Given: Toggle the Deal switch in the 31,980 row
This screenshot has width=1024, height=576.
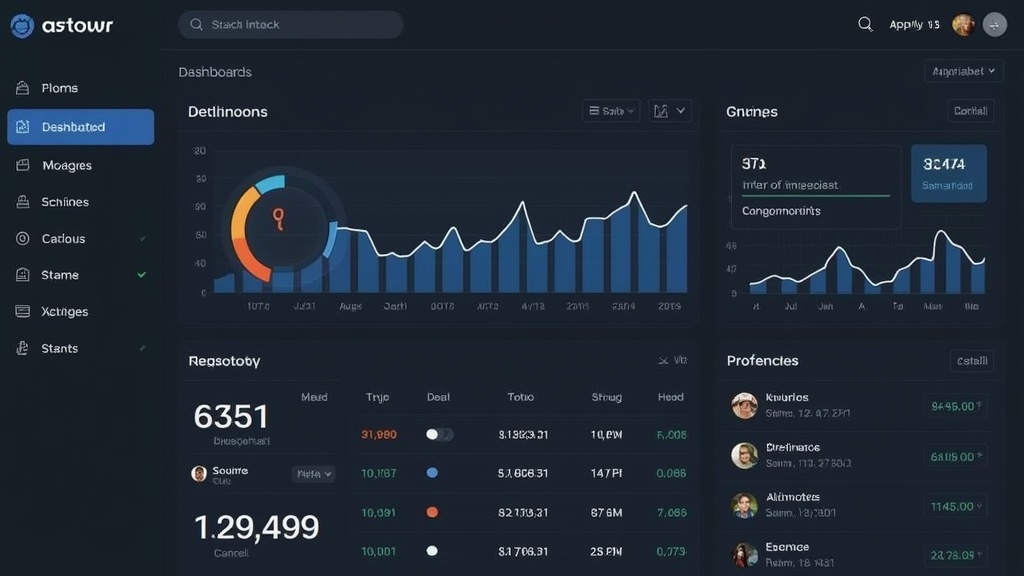Looking at the screenshot, I should [x=440, y=434].
